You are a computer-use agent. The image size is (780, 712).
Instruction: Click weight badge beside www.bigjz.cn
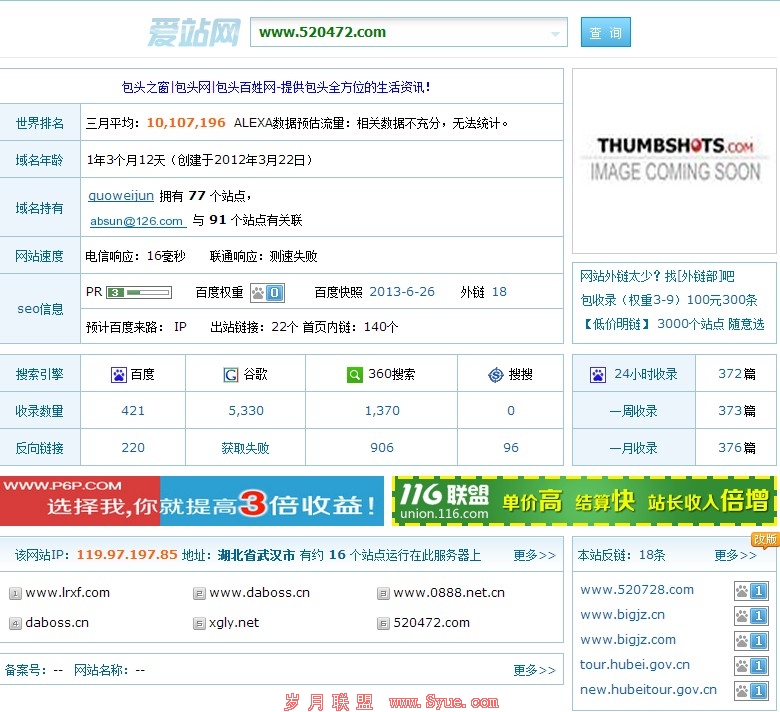pos(751,616)
